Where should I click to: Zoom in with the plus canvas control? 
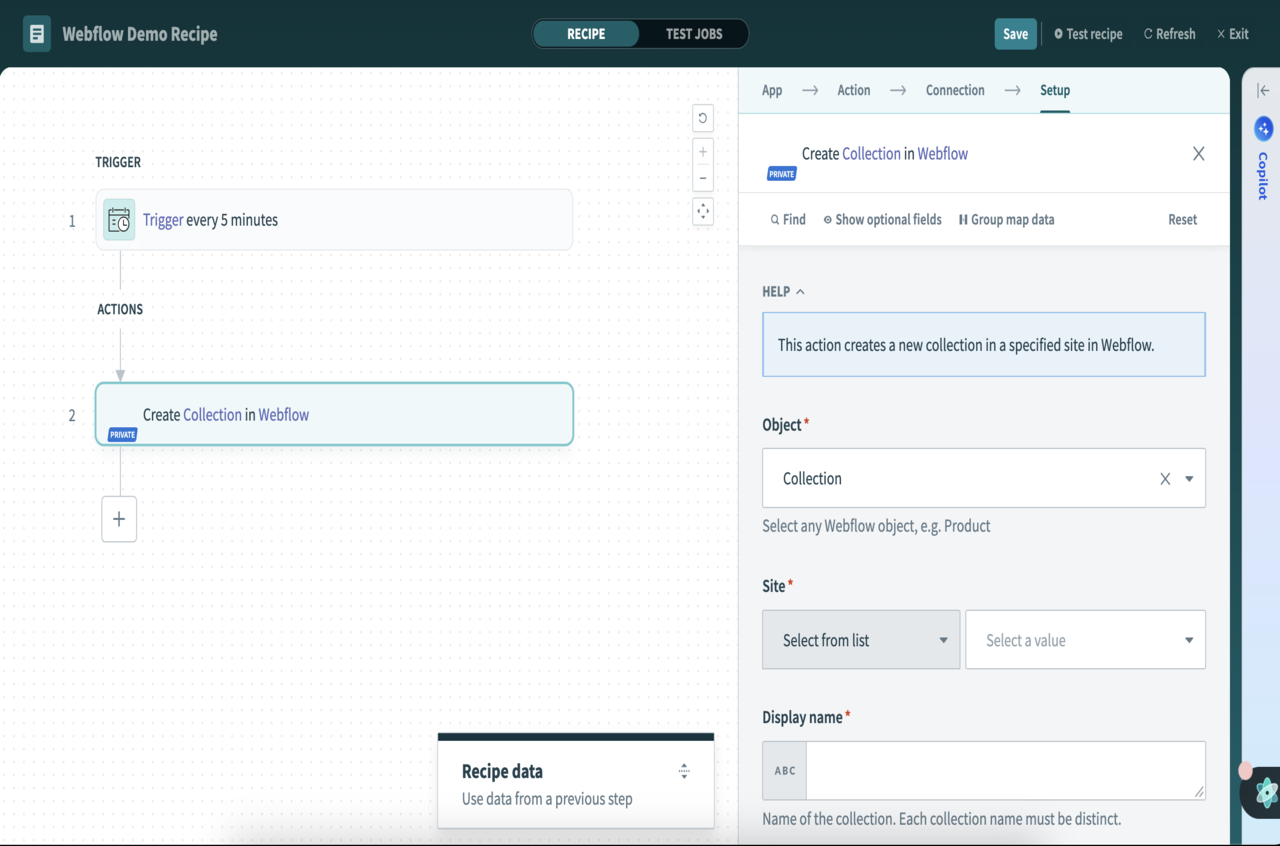point(703,152)
